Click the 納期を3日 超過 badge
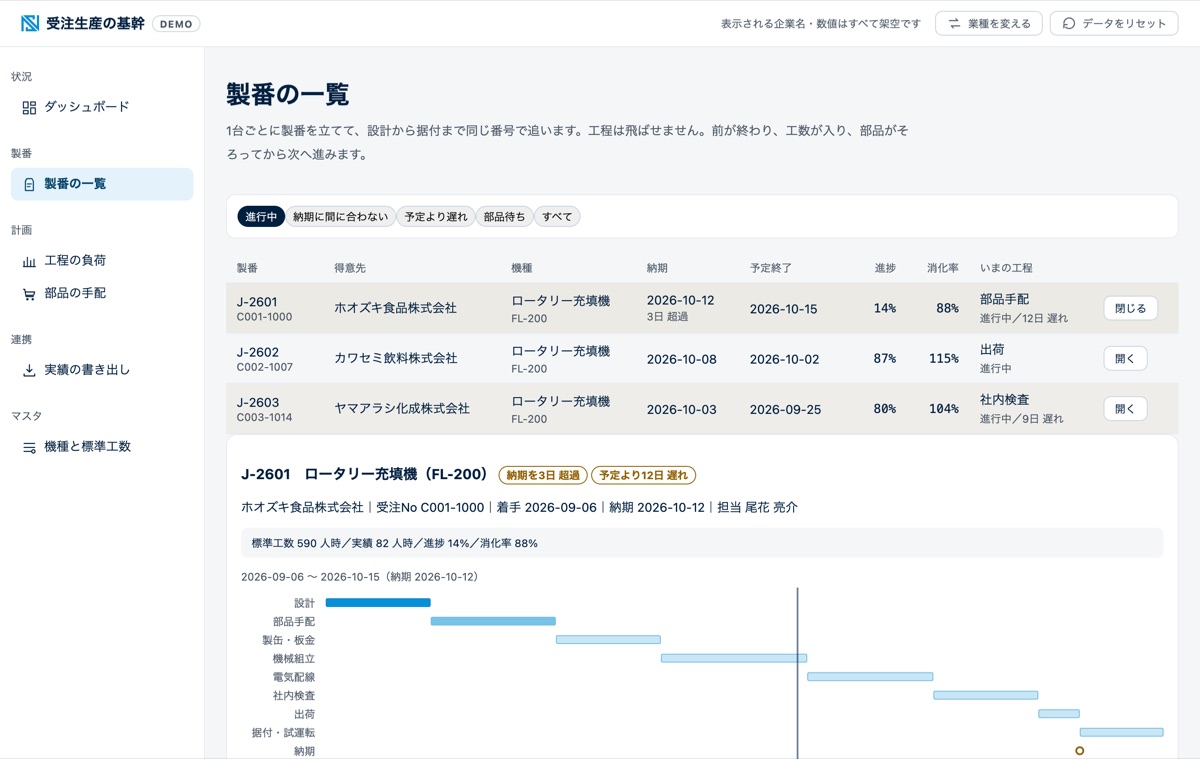The height and width of the screenshot is (759, 1200). [543, 475]
